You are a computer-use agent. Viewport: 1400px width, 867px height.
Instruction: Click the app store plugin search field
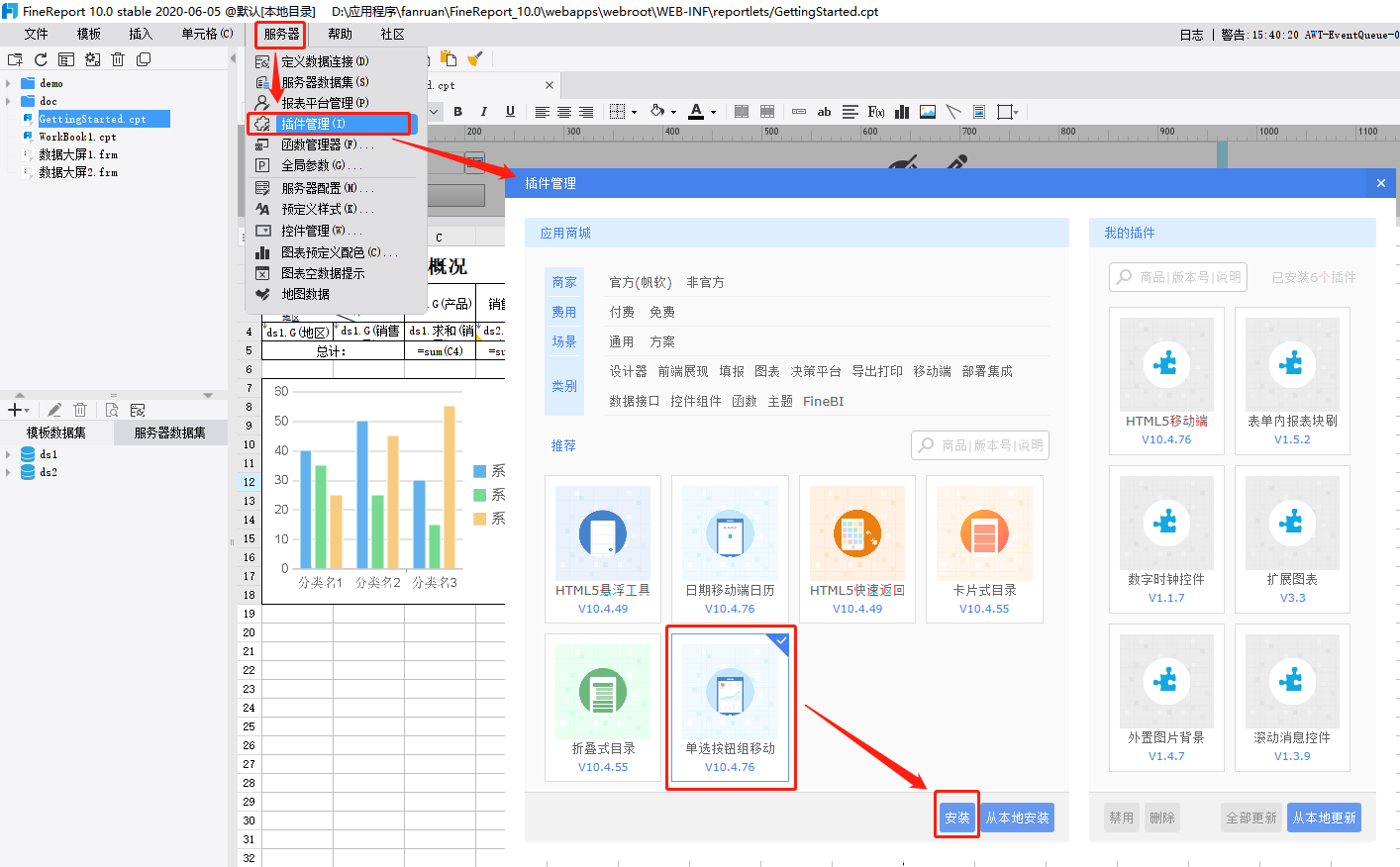click(980, 445)
